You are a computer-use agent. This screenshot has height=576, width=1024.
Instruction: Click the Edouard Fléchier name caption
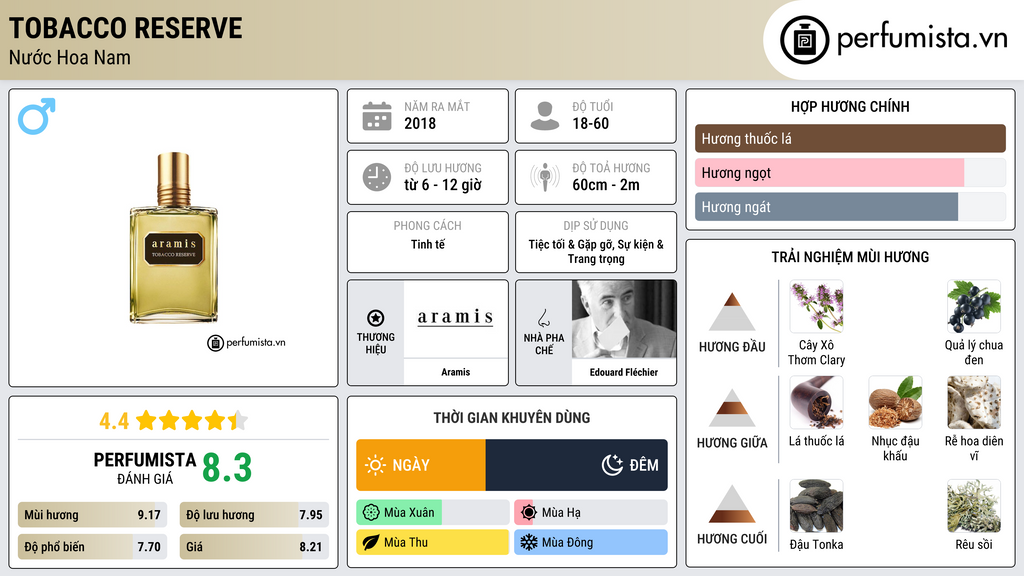click(624, 372)
